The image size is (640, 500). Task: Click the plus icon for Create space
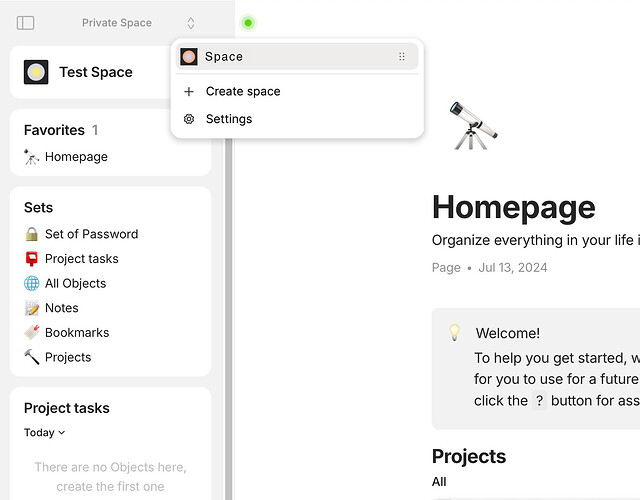point(189,91)
